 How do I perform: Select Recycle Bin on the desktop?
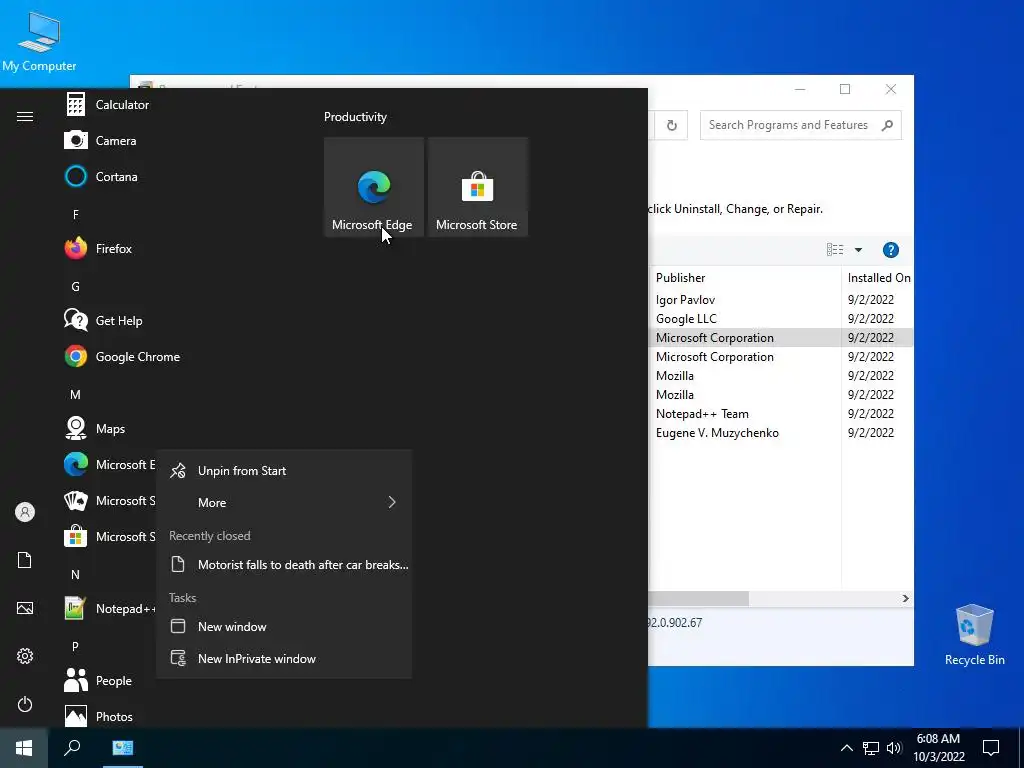point(974,635)
